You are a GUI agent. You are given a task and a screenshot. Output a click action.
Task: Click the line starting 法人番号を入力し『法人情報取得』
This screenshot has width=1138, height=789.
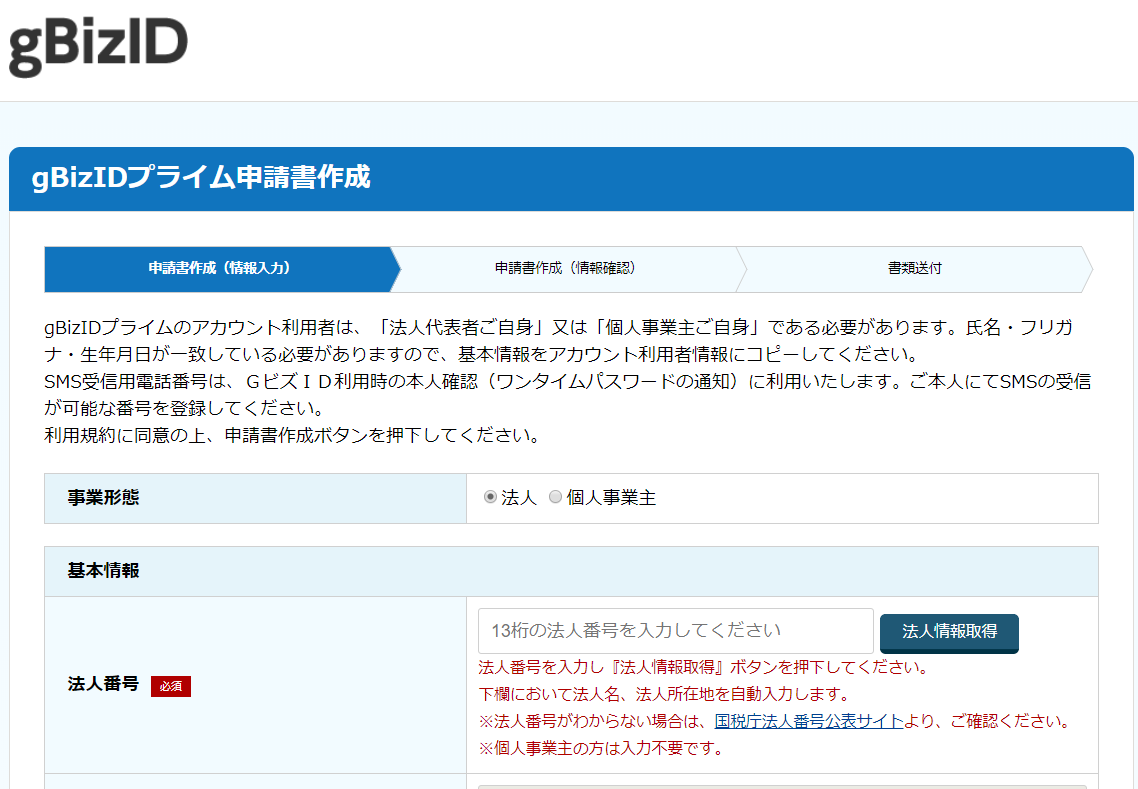[704, 668]
